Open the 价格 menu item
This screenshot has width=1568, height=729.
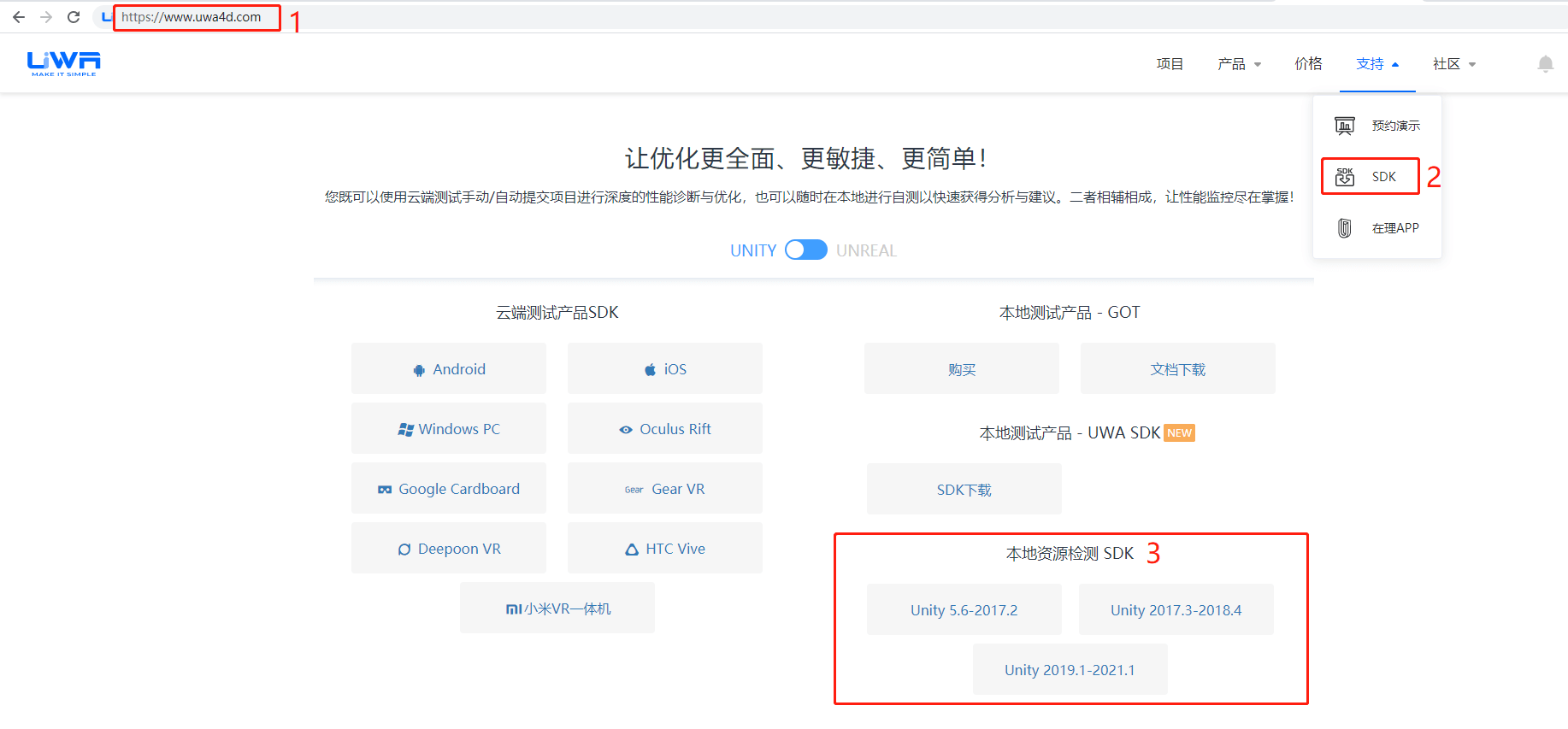pos(1308,64)
